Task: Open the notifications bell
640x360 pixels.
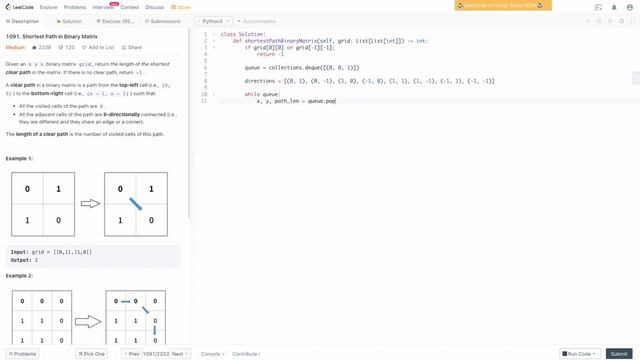Action: tap(614, 7)
